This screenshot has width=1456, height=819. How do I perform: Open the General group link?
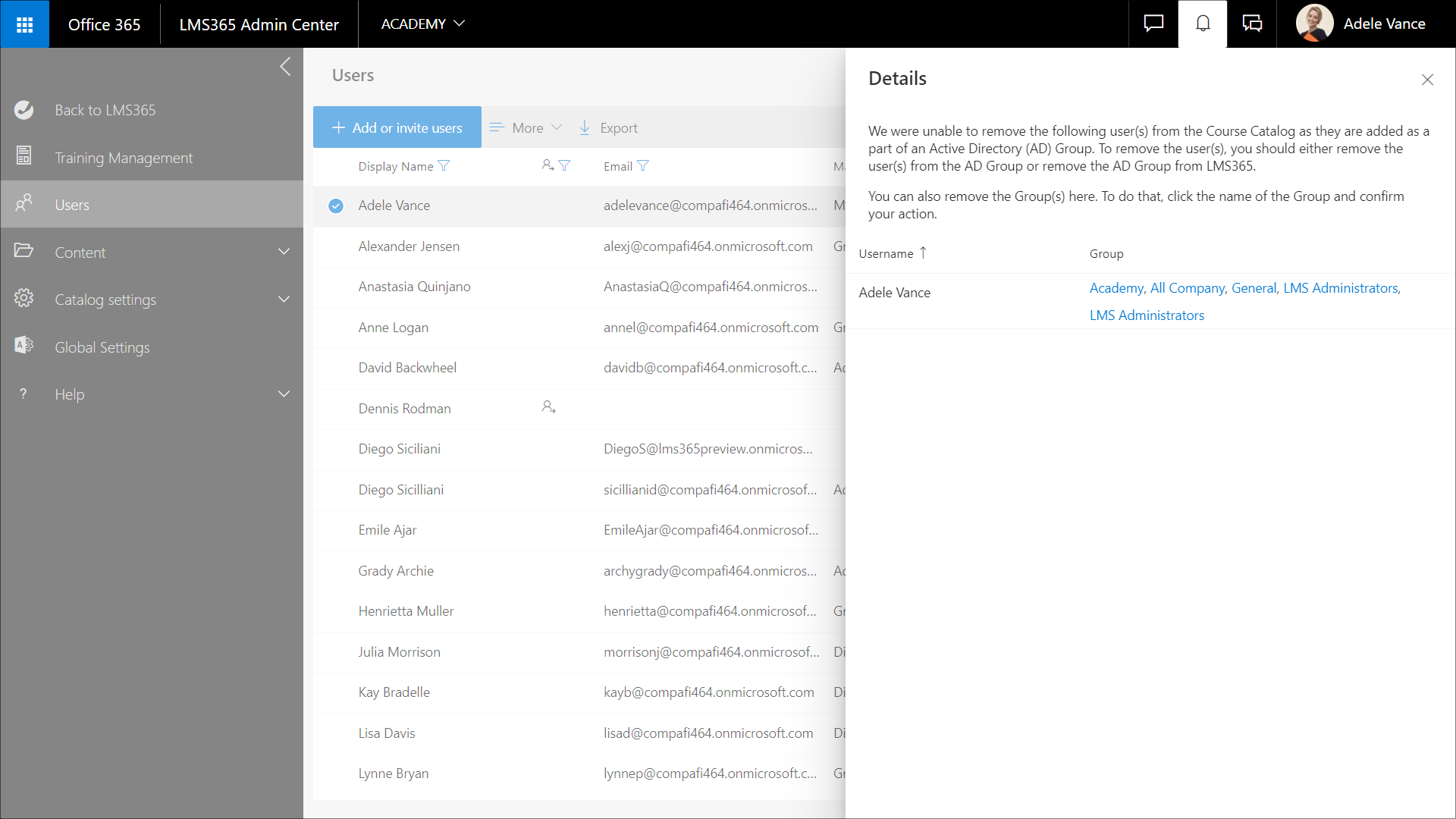(x=1254, y=288)
